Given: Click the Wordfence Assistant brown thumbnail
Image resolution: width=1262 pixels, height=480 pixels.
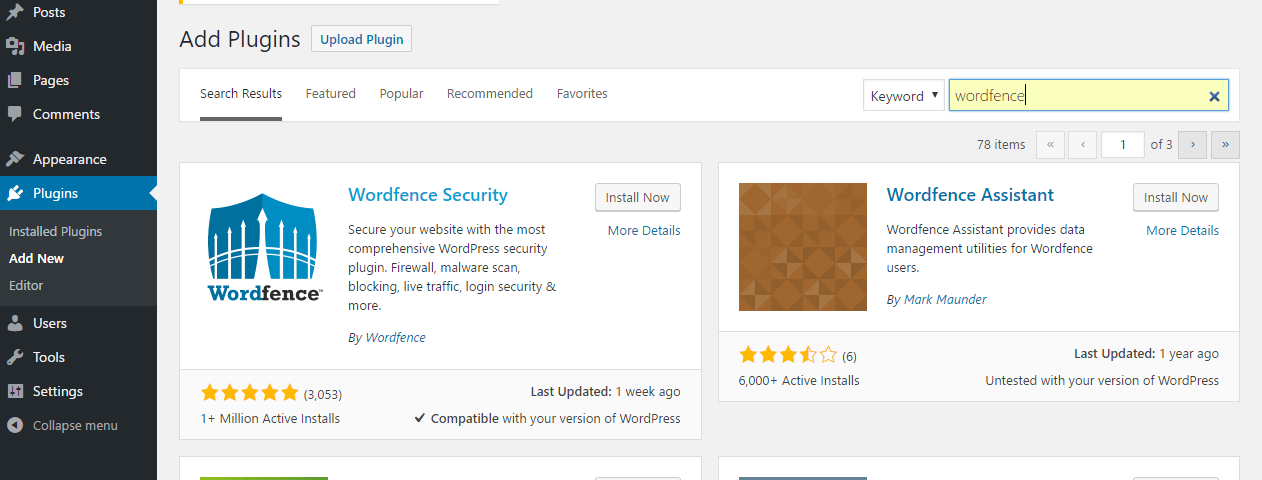Looking at the screenshot, I should click(x=803, y=247).
